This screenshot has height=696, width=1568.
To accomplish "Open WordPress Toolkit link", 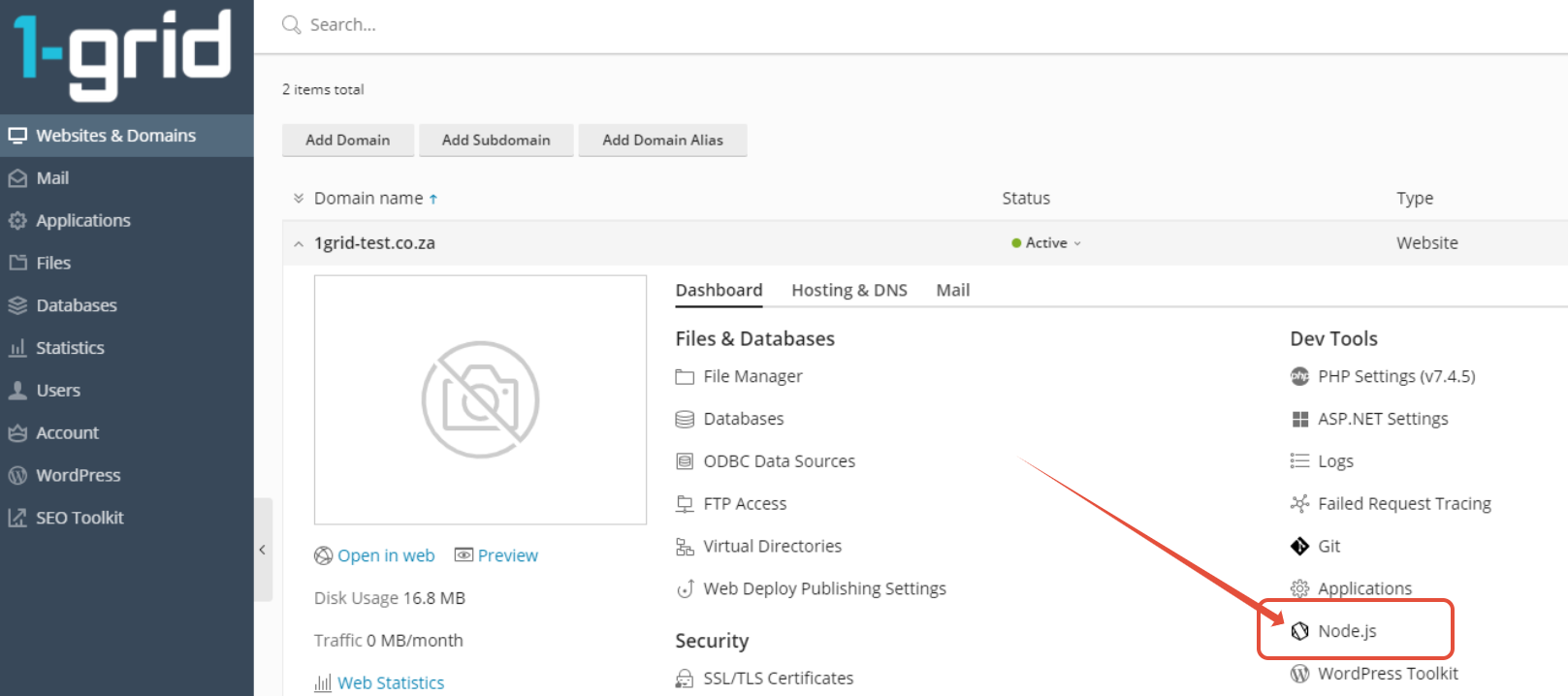I will pos(1388,674).
